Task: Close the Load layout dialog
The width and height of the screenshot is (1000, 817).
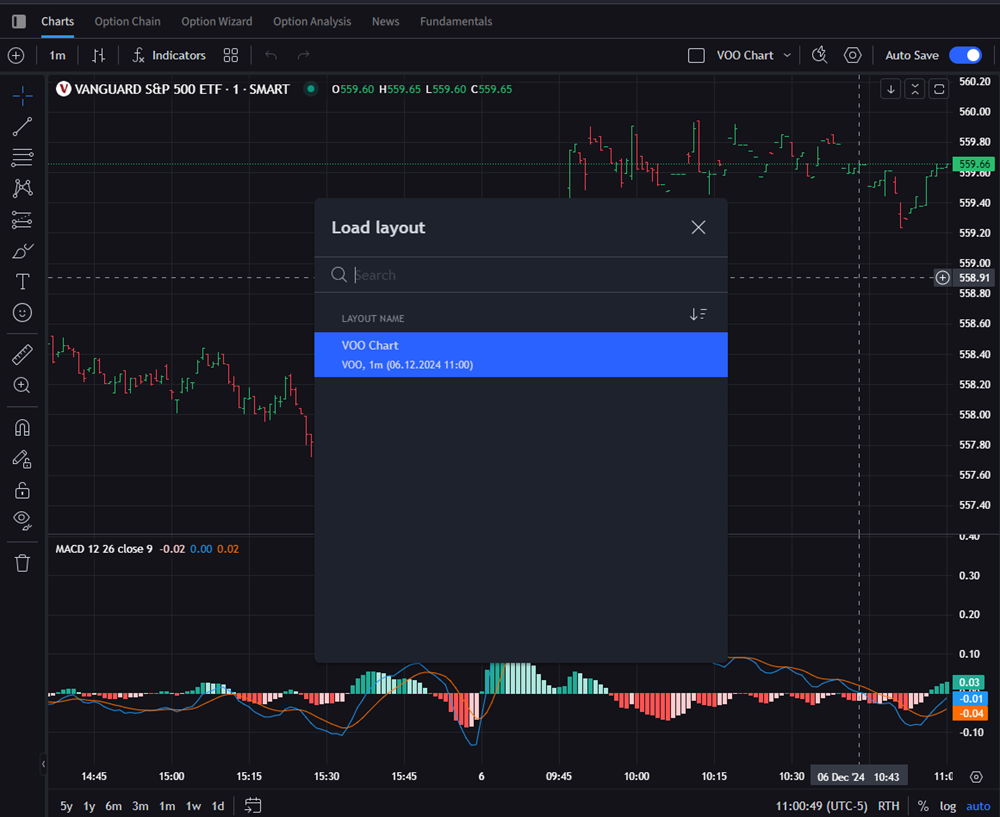Action: [698, 228]
